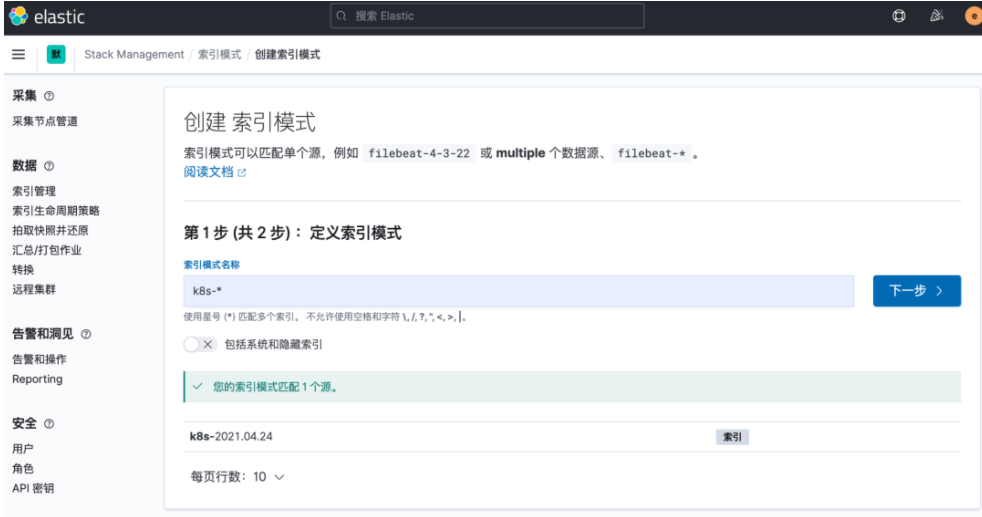Click help icon next to 采集
Viewport: 982px width, 517px height.
click(49, 96)
